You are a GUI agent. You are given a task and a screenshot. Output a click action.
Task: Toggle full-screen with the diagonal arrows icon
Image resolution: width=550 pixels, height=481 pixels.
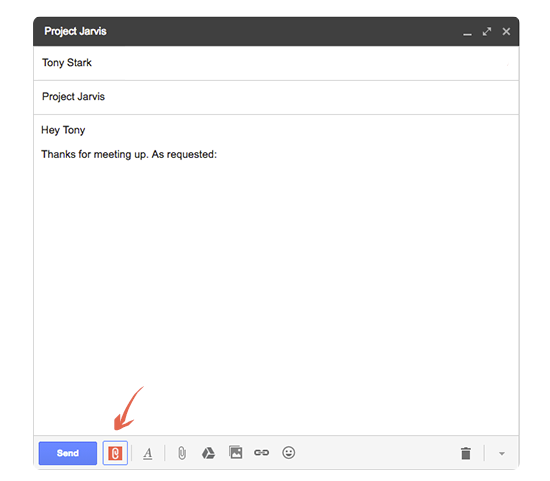(487, 32)
